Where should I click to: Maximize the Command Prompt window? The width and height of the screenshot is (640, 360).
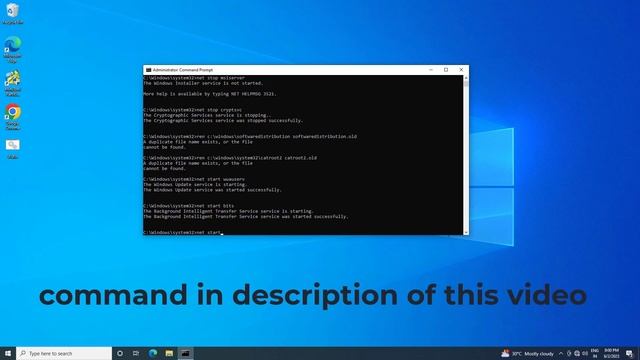click(x=446, y=70)
